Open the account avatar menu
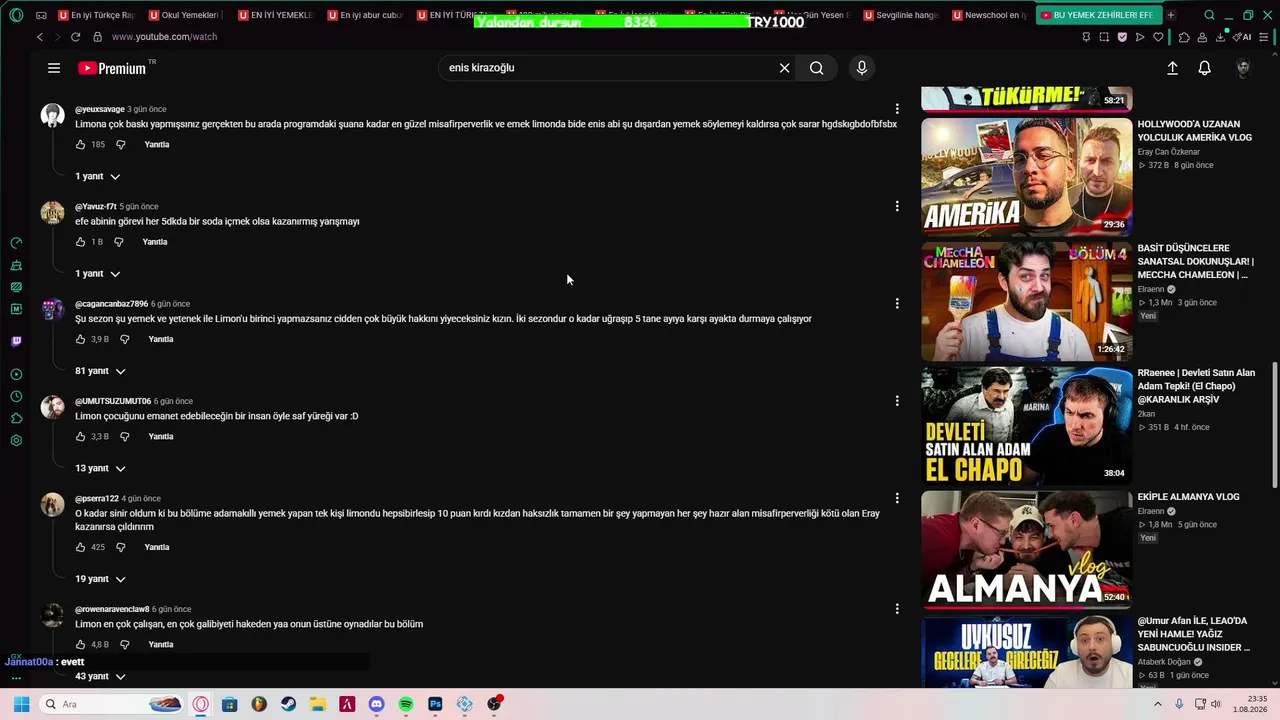1280x720 pixels. click(x=1243, y=68)
